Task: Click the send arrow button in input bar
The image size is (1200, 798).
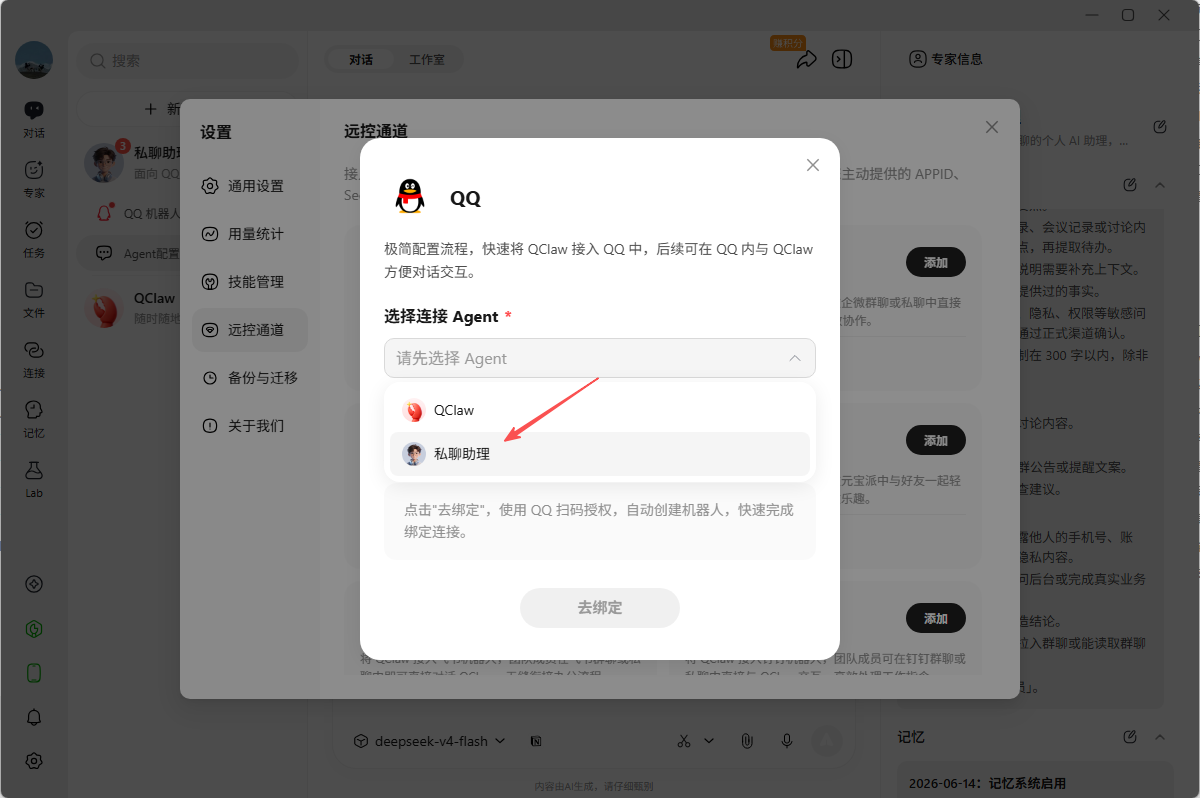Action: tap(826, 741)
